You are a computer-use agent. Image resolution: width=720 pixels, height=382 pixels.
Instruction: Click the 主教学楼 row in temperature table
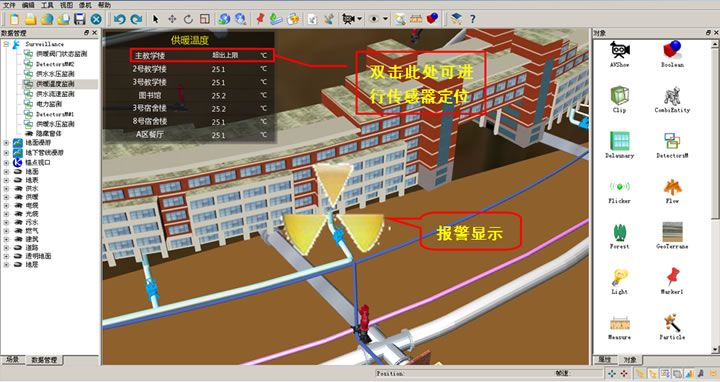coord(202,56)
